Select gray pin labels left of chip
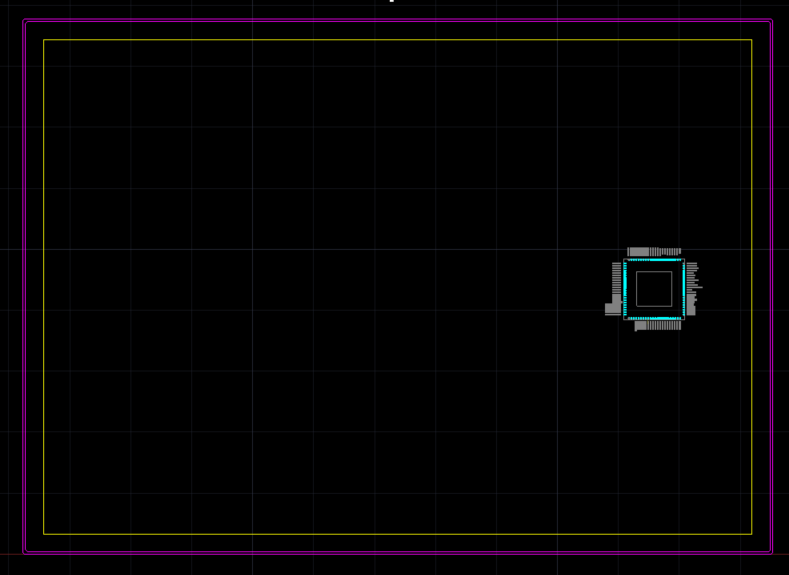Screen dimensions: 789x575 [617, 278]
